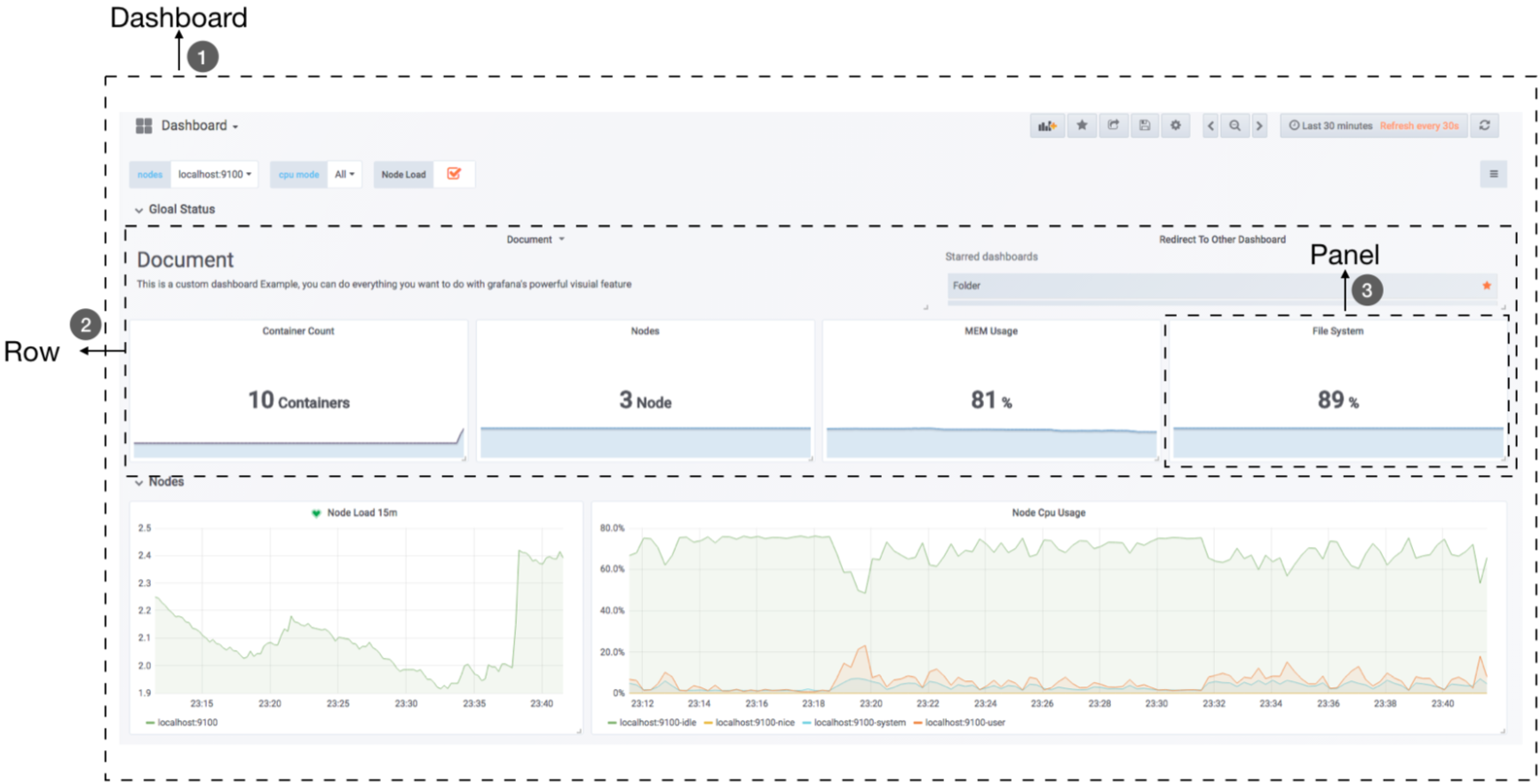Open the nodes localhost:9100 dropdown
This screenshot has width=1540, height=784.
(214, 174)
